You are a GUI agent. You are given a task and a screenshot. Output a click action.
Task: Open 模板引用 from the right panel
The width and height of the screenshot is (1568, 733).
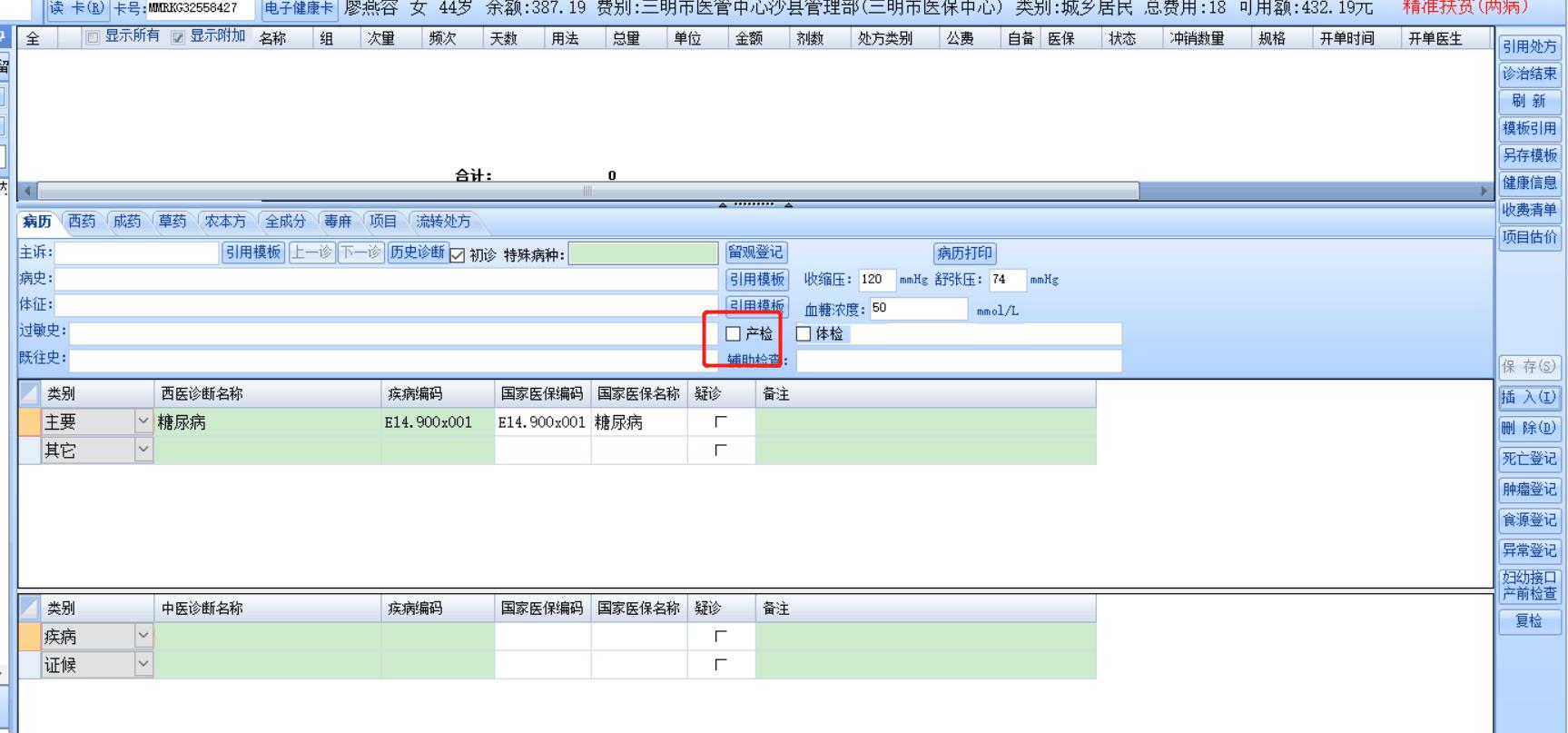(x=1530, y=129)
